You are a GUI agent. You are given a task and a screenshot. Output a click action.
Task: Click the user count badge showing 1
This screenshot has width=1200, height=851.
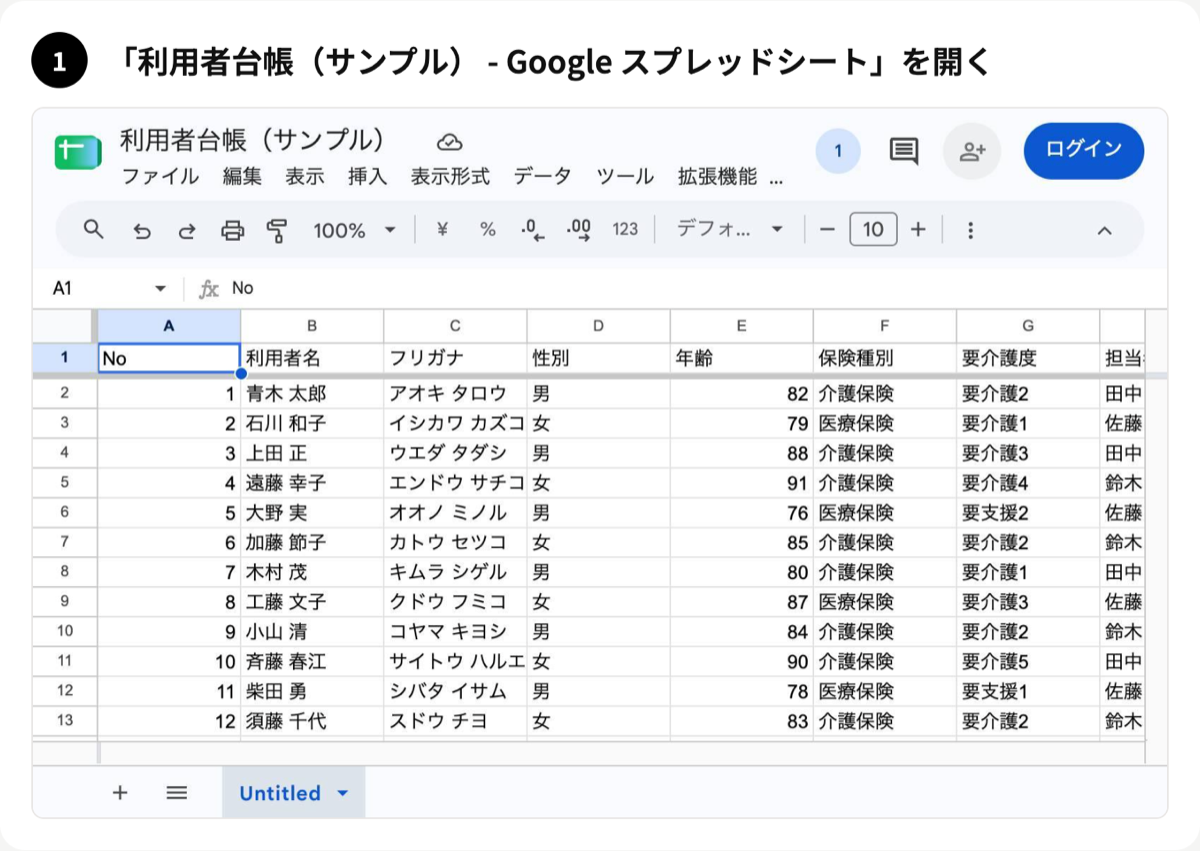click(x=838, y=152)
